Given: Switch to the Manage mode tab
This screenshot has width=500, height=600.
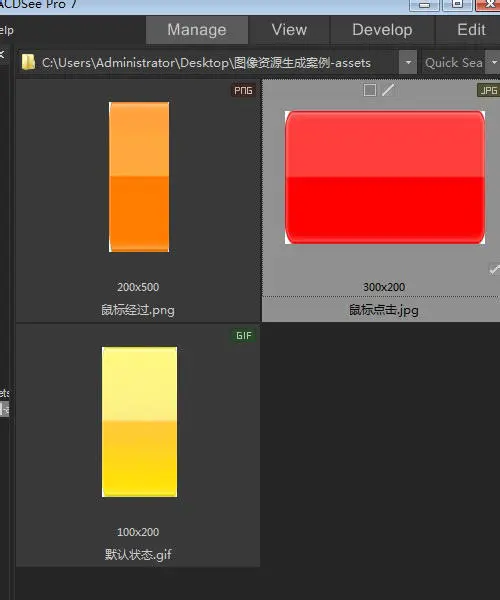Looking at the screenshot, I should pos(197,30).
